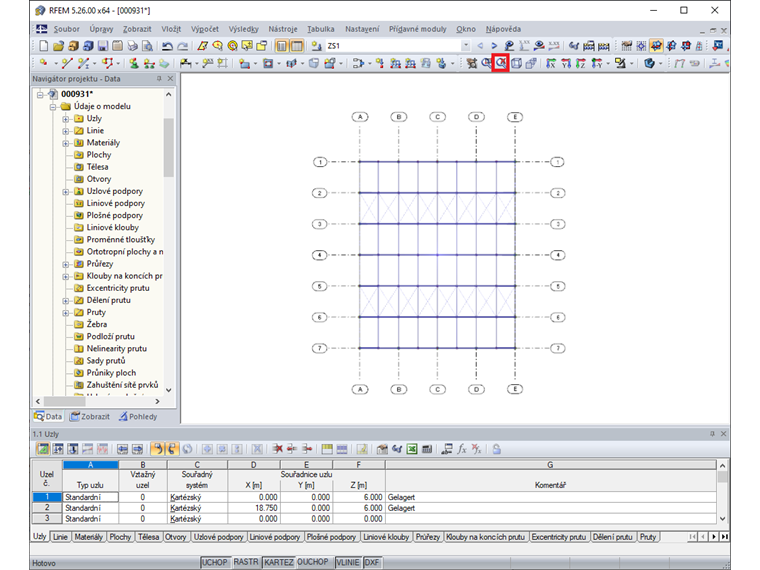Delete row icon with red X
This screenshot has width=760, height=570.
pos(278,449)
